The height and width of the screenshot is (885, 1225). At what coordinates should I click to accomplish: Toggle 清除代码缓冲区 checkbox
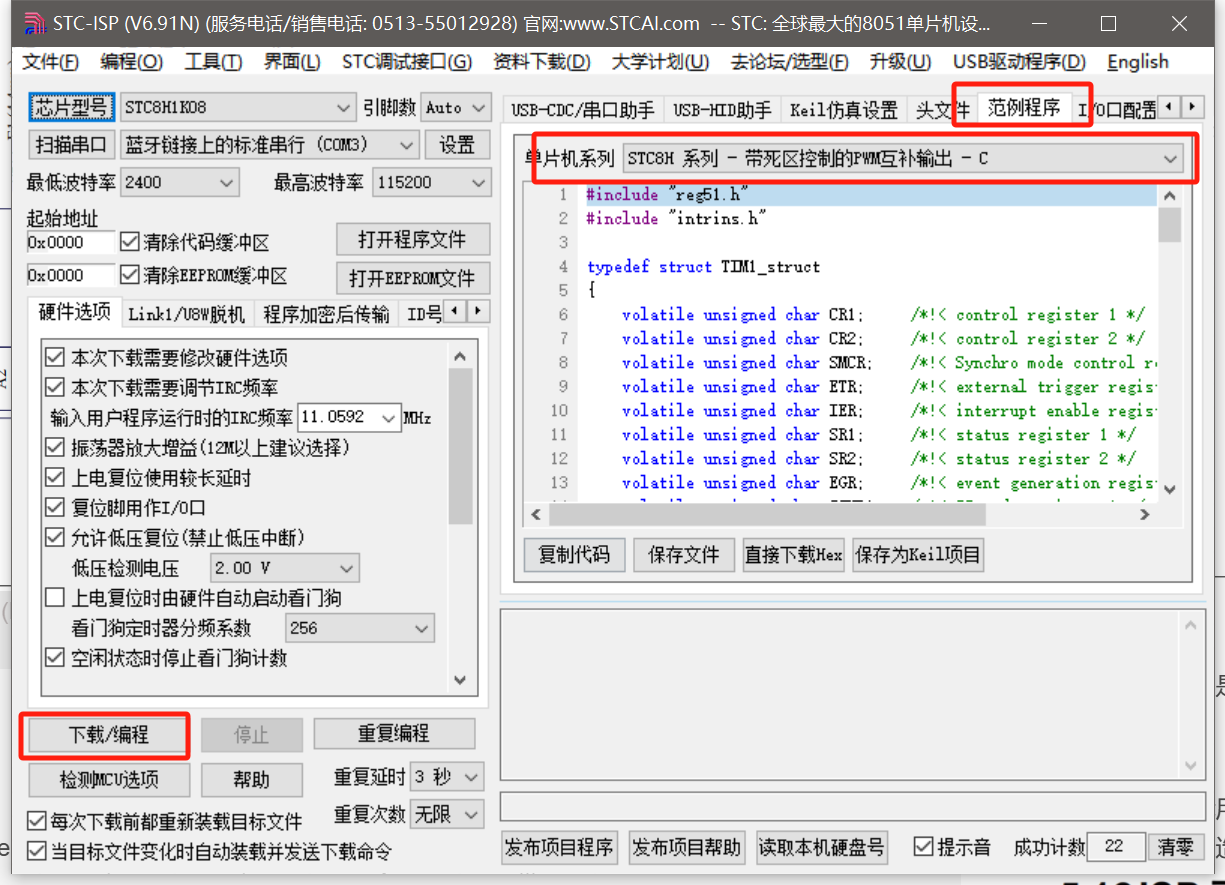tap(129, 242)
